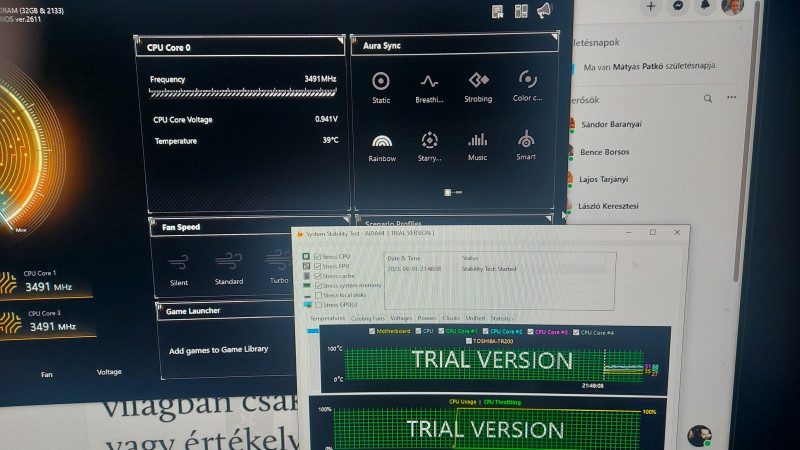Click the CPU Core 0 frequency bar

(243, 93)
